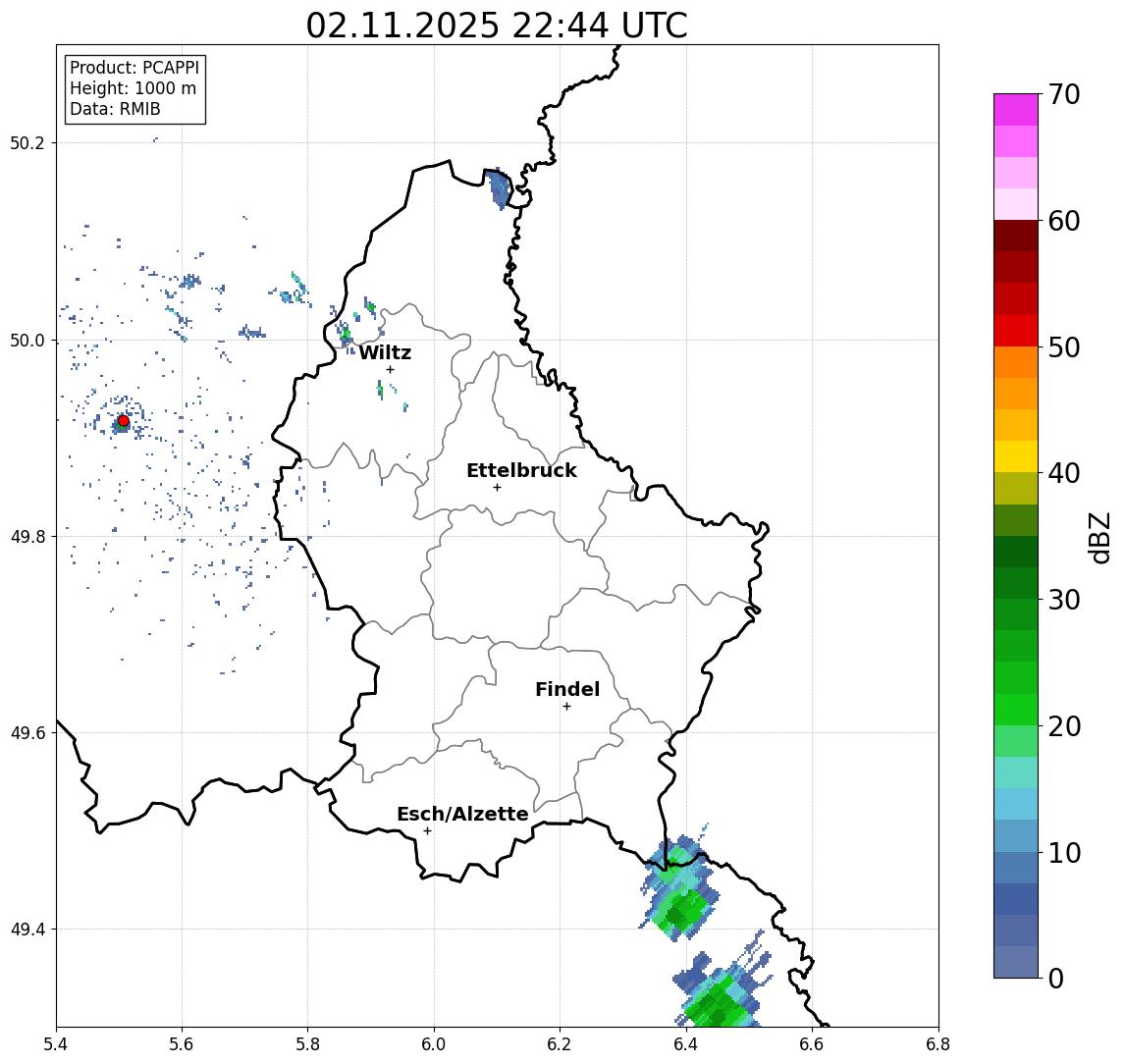The width and height of the screenshot is (1124, 1064).
Task: Click the colorbar tick label 10
Action: click(1064, 853)
